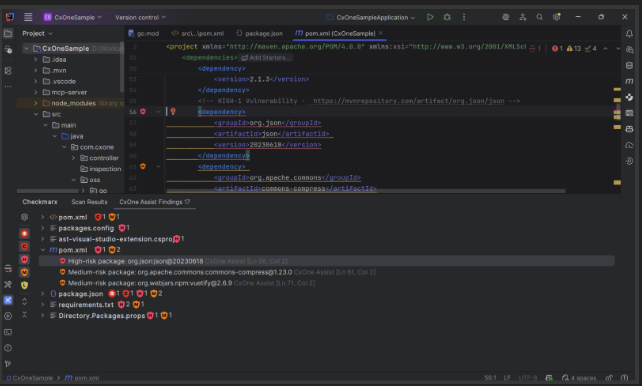Open the mvnrepository.com link in comment
Screen dimensions: 642x386
(x=409, y=101)
